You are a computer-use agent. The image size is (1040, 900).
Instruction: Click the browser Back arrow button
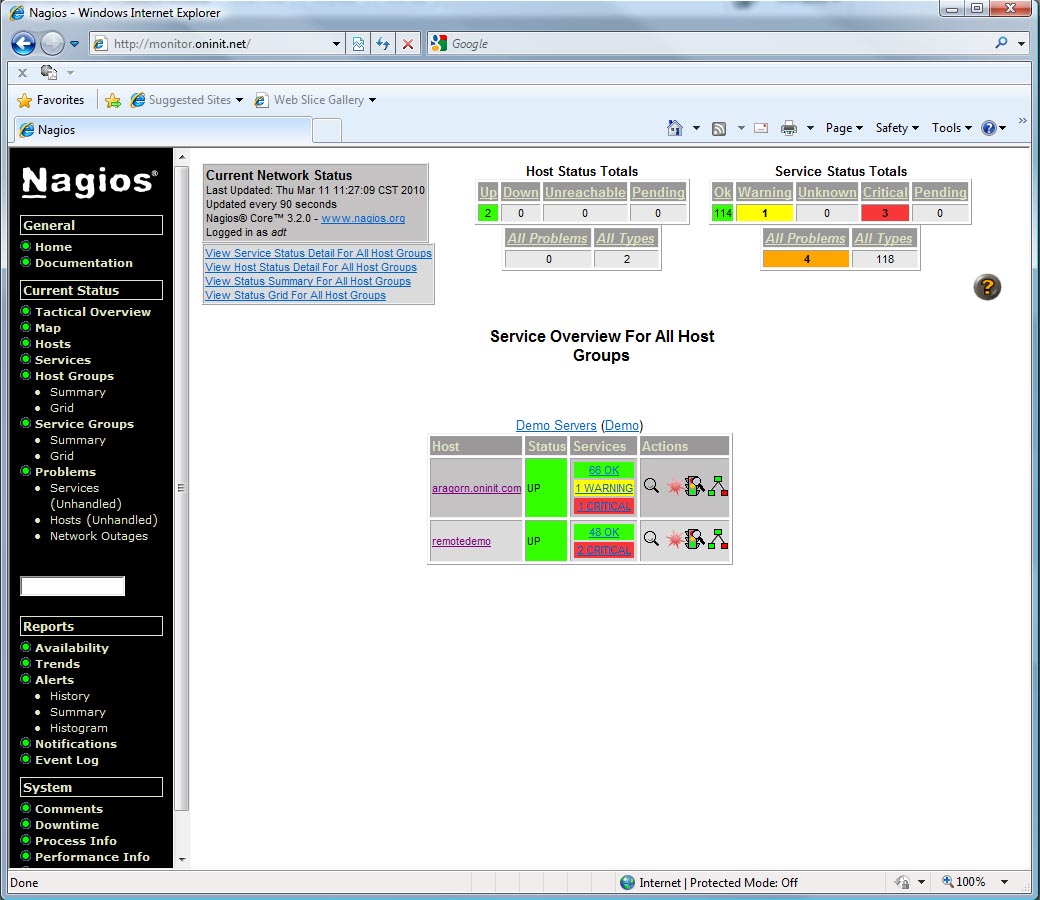[23, 44]
